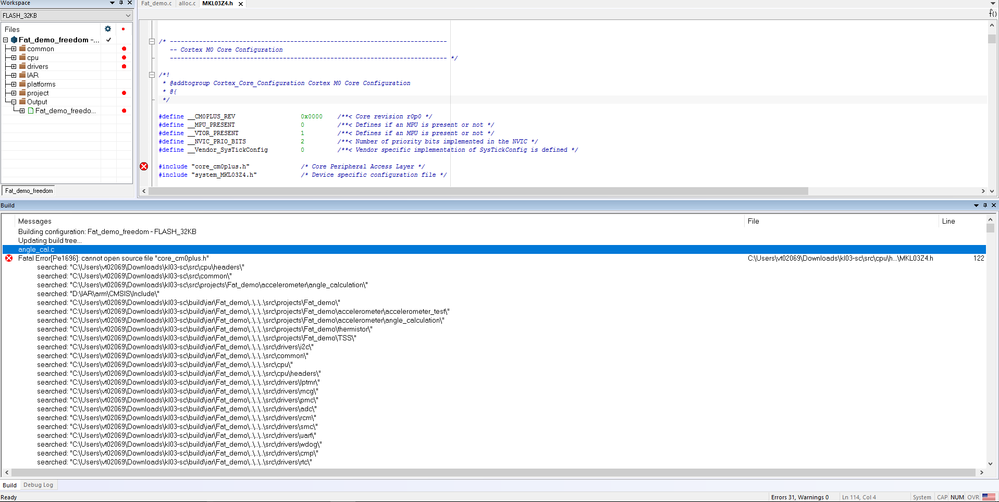Click the Output folder icon
Viewport: 999px width, 502px height.
22,102
